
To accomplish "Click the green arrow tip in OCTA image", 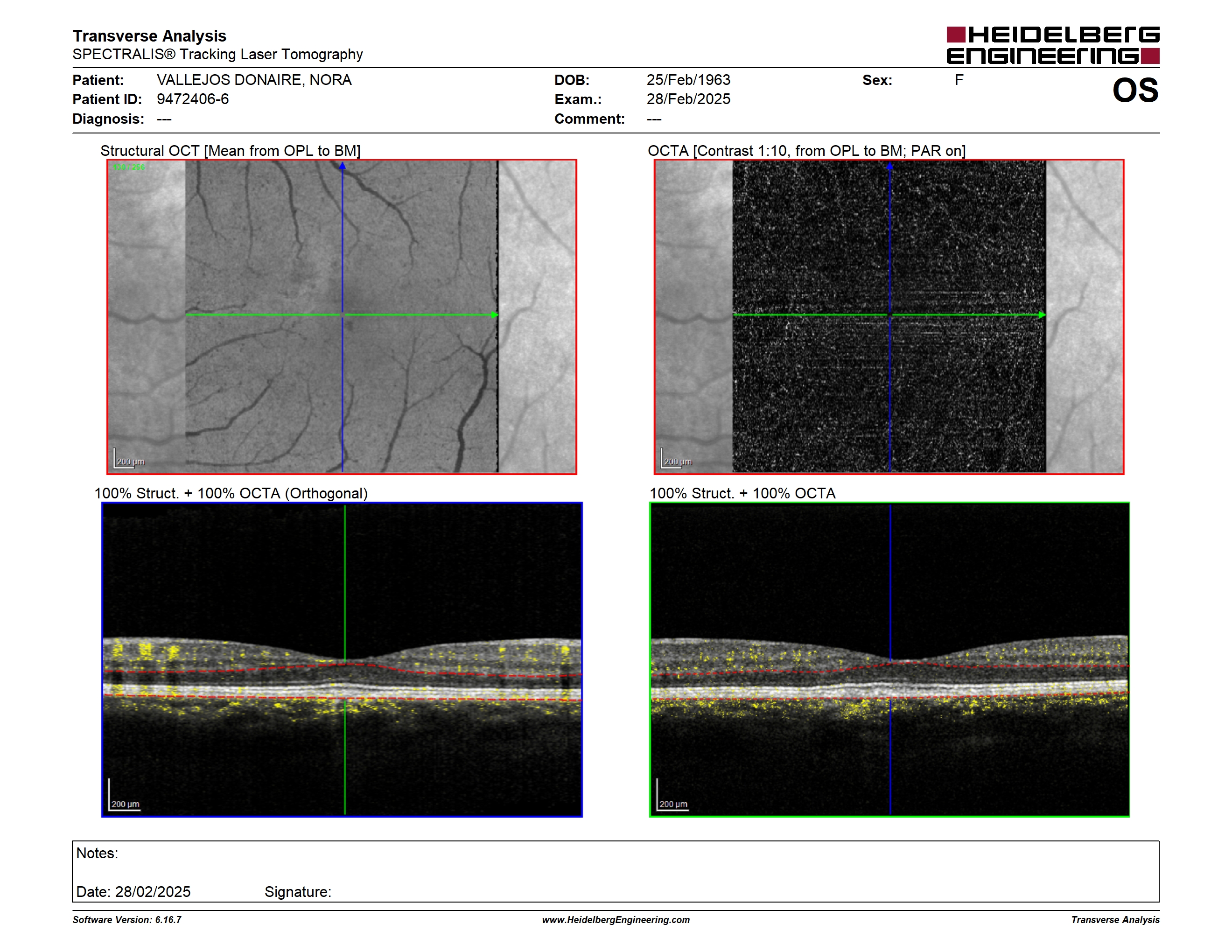I will click(x=1042, y=315).
